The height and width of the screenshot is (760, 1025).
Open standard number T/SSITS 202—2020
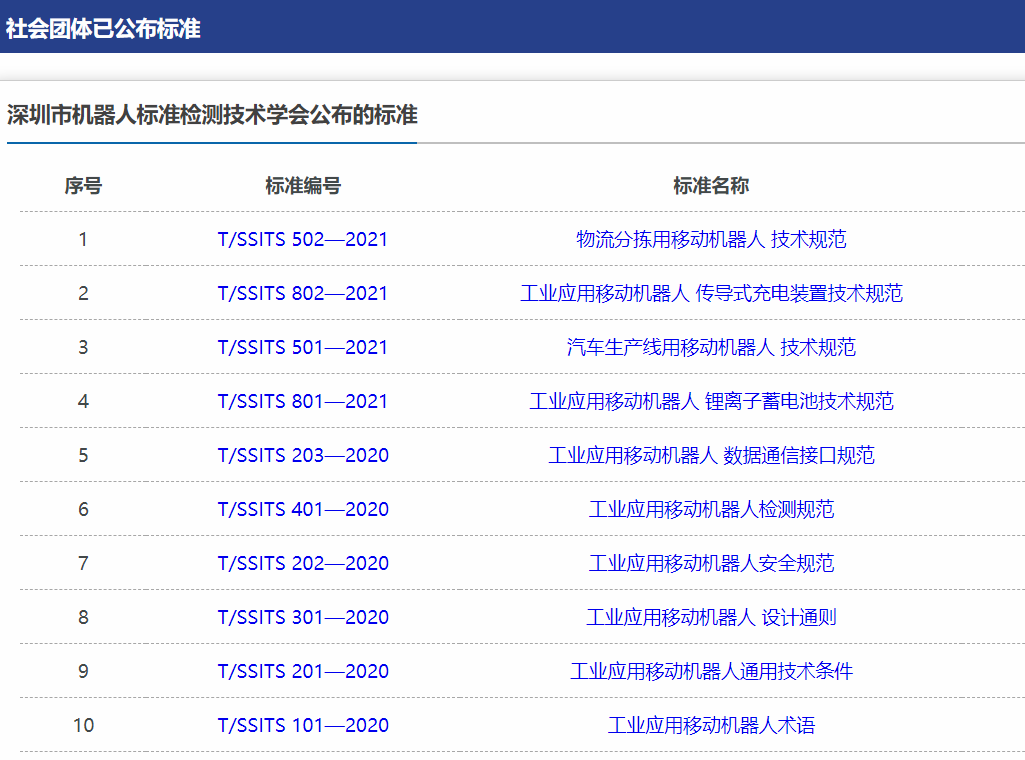pos(303,563)
